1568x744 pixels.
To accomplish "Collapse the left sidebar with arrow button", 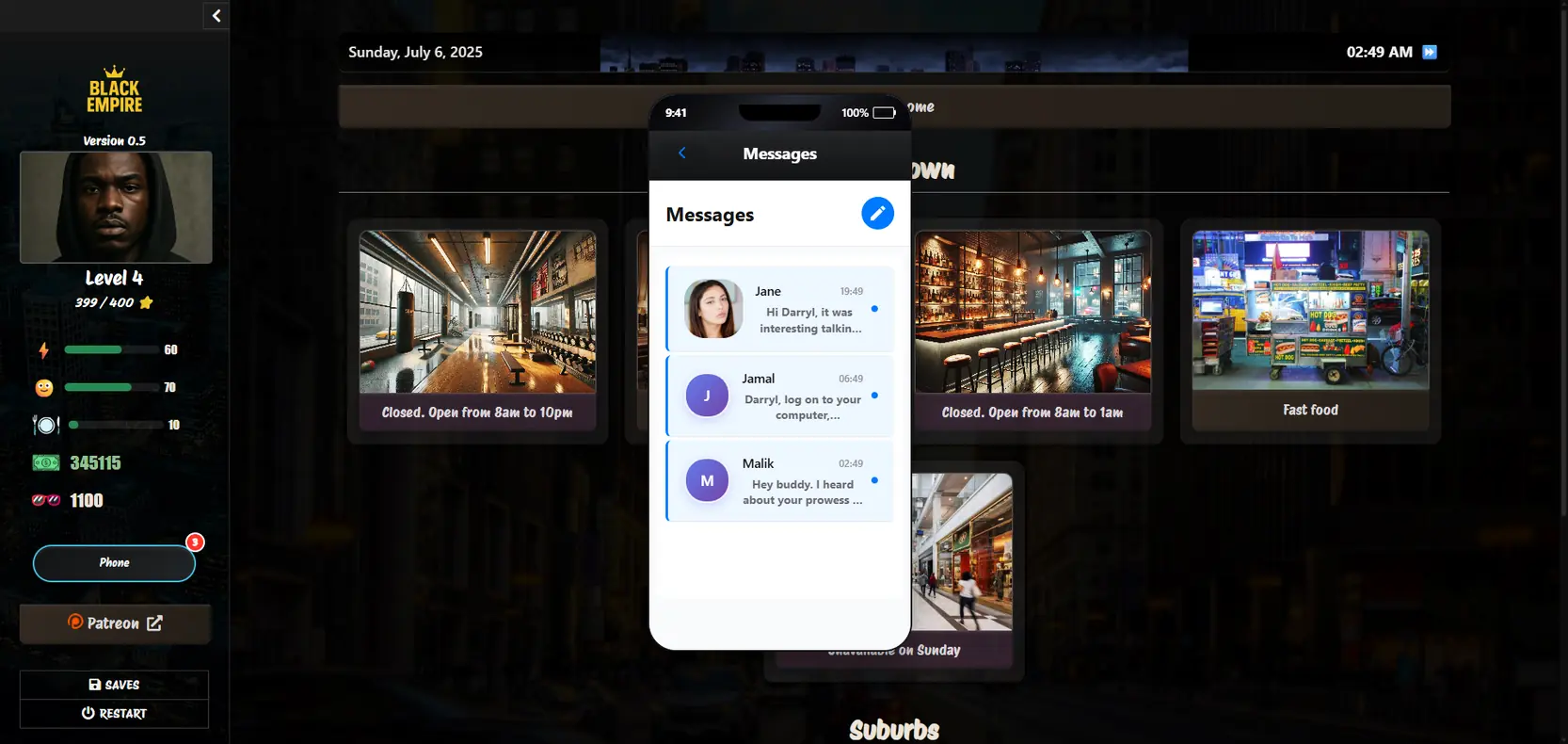I will pyautogui.click(x=216, y=16).
